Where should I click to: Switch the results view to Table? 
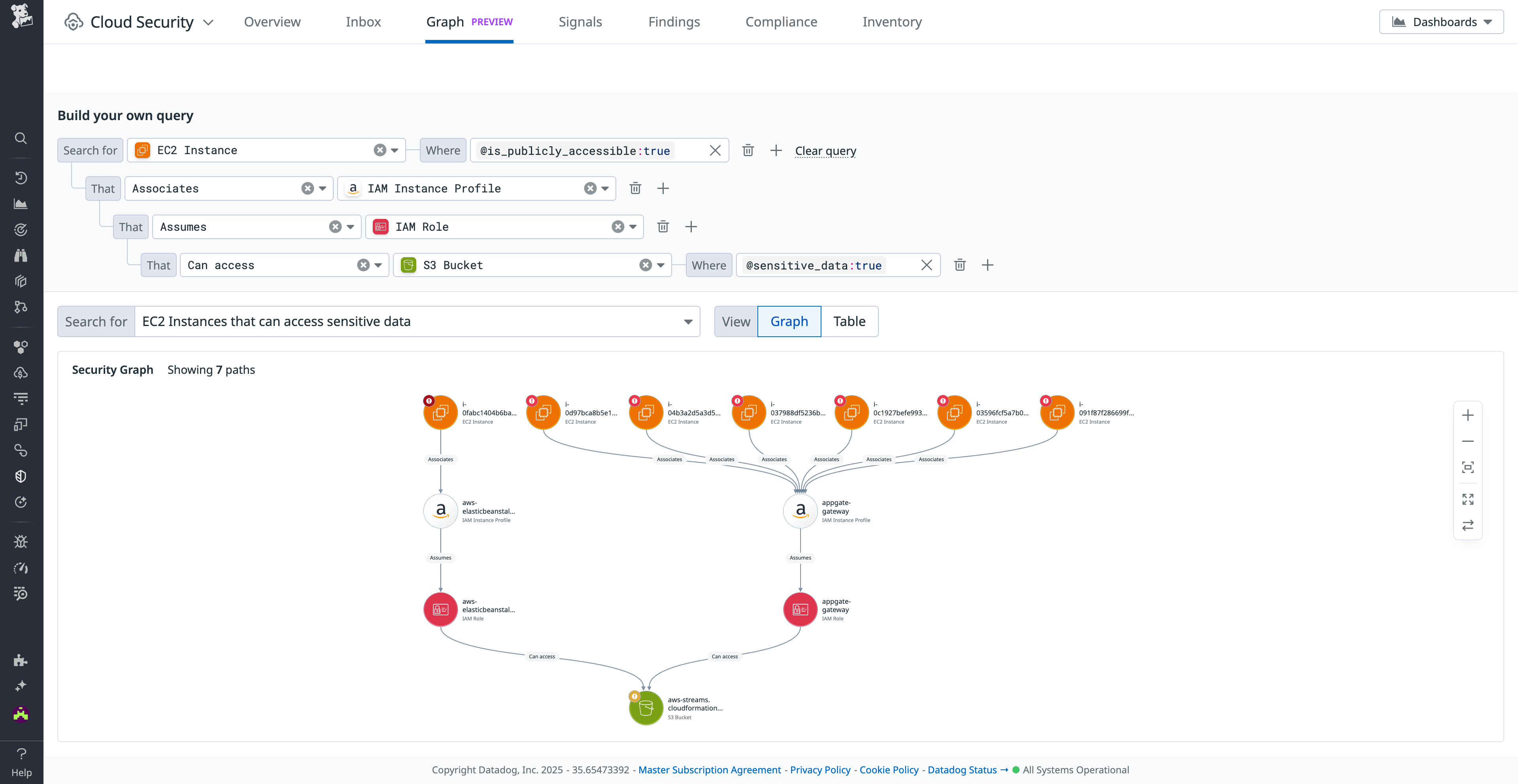849,322
